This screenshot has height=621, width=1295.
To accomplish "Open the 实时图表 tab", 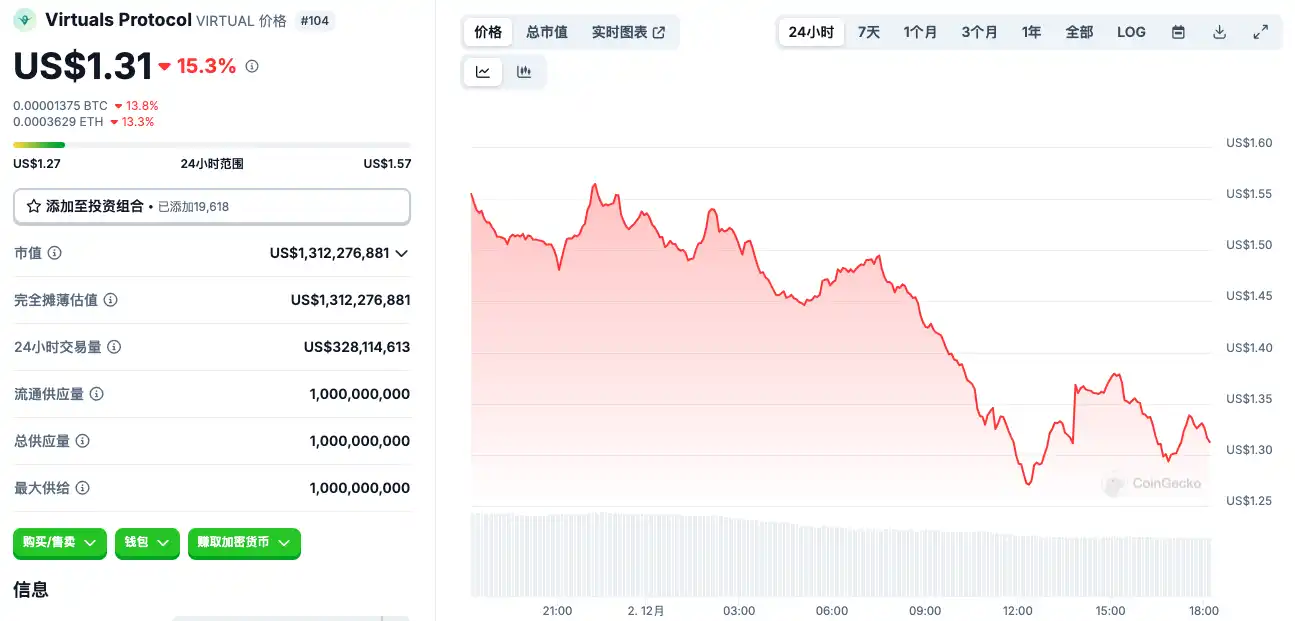I will tap(628, 32).
